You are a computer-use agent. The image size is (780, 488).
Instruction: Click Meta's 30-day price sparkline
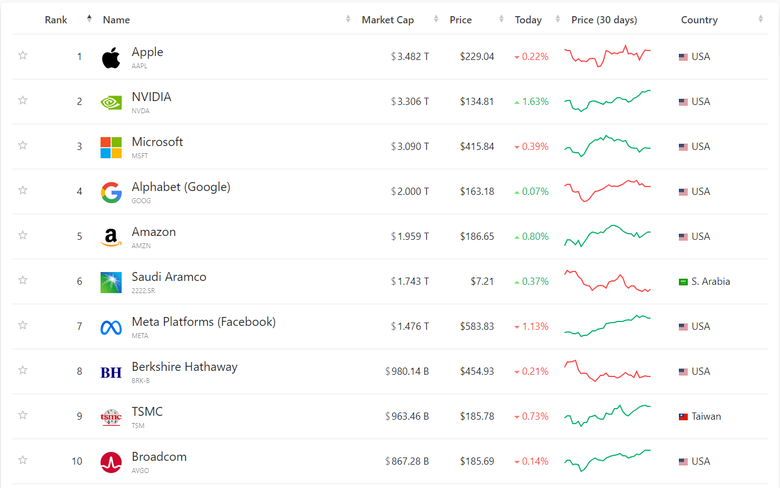coord(607,326)
